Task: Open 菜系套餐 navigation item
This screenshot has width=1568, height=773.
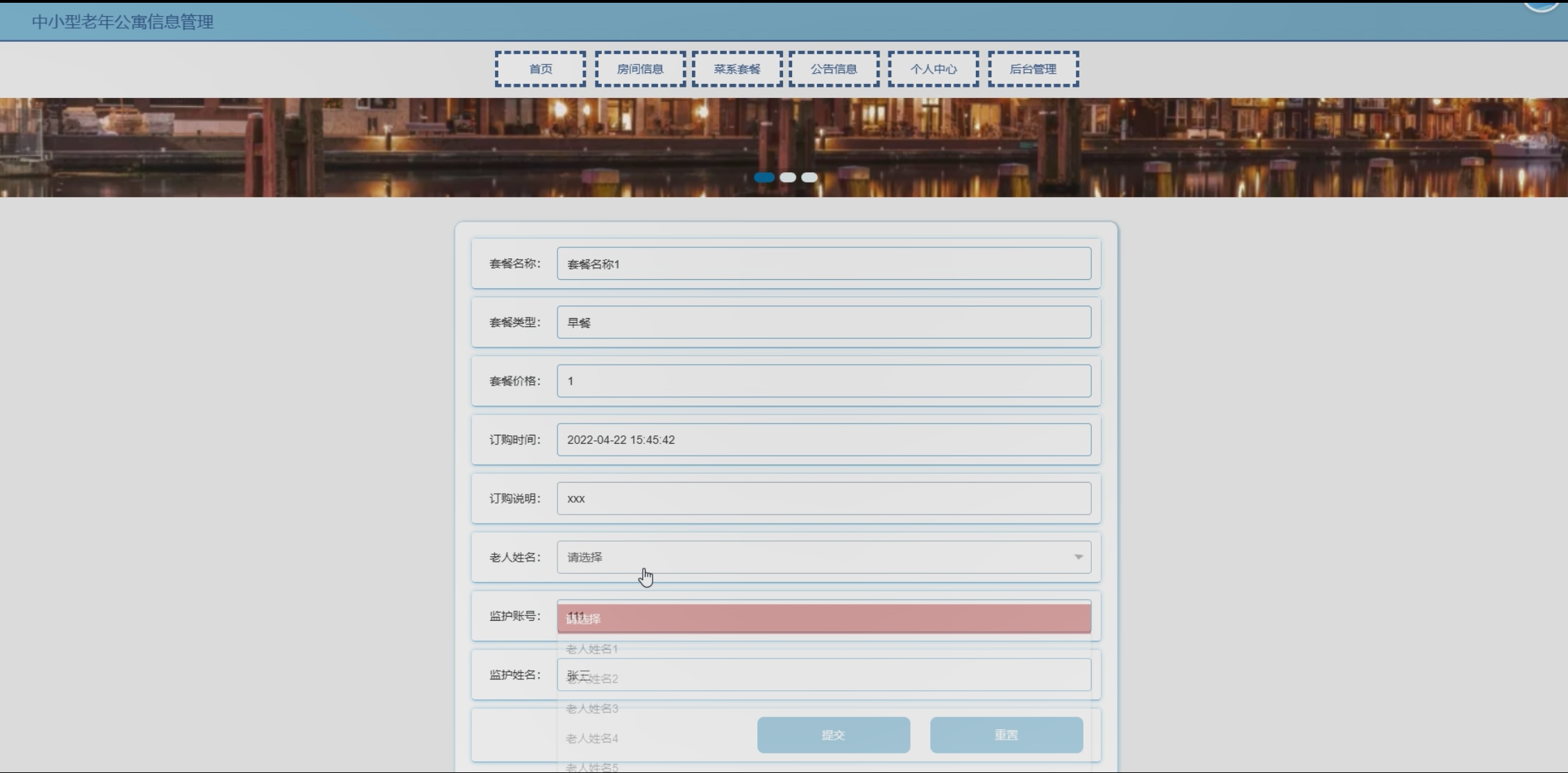Action: (x=737, y=69)
